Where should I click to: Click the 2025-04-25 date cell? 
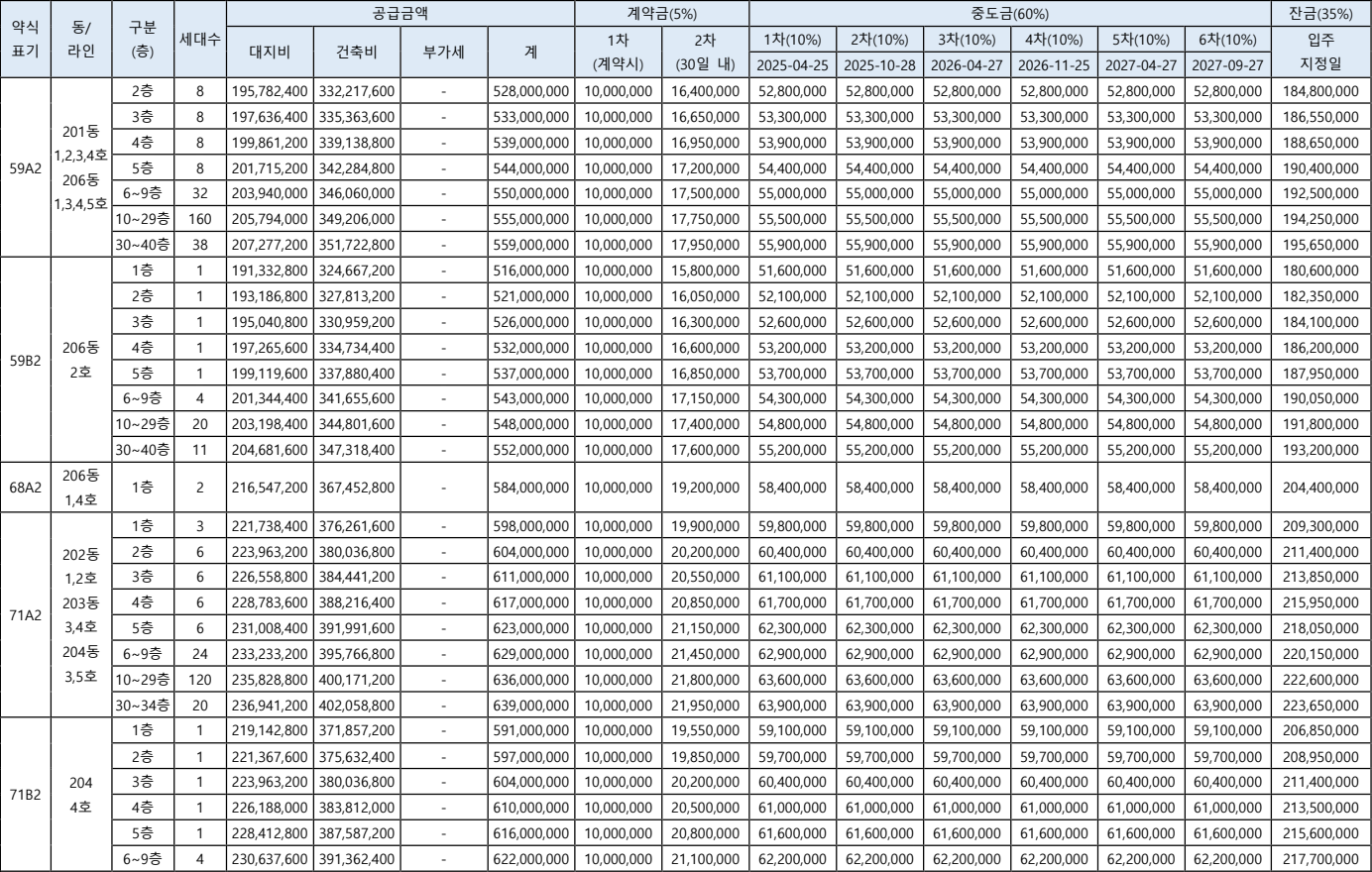pyautogui.click(x=793, y=65)
